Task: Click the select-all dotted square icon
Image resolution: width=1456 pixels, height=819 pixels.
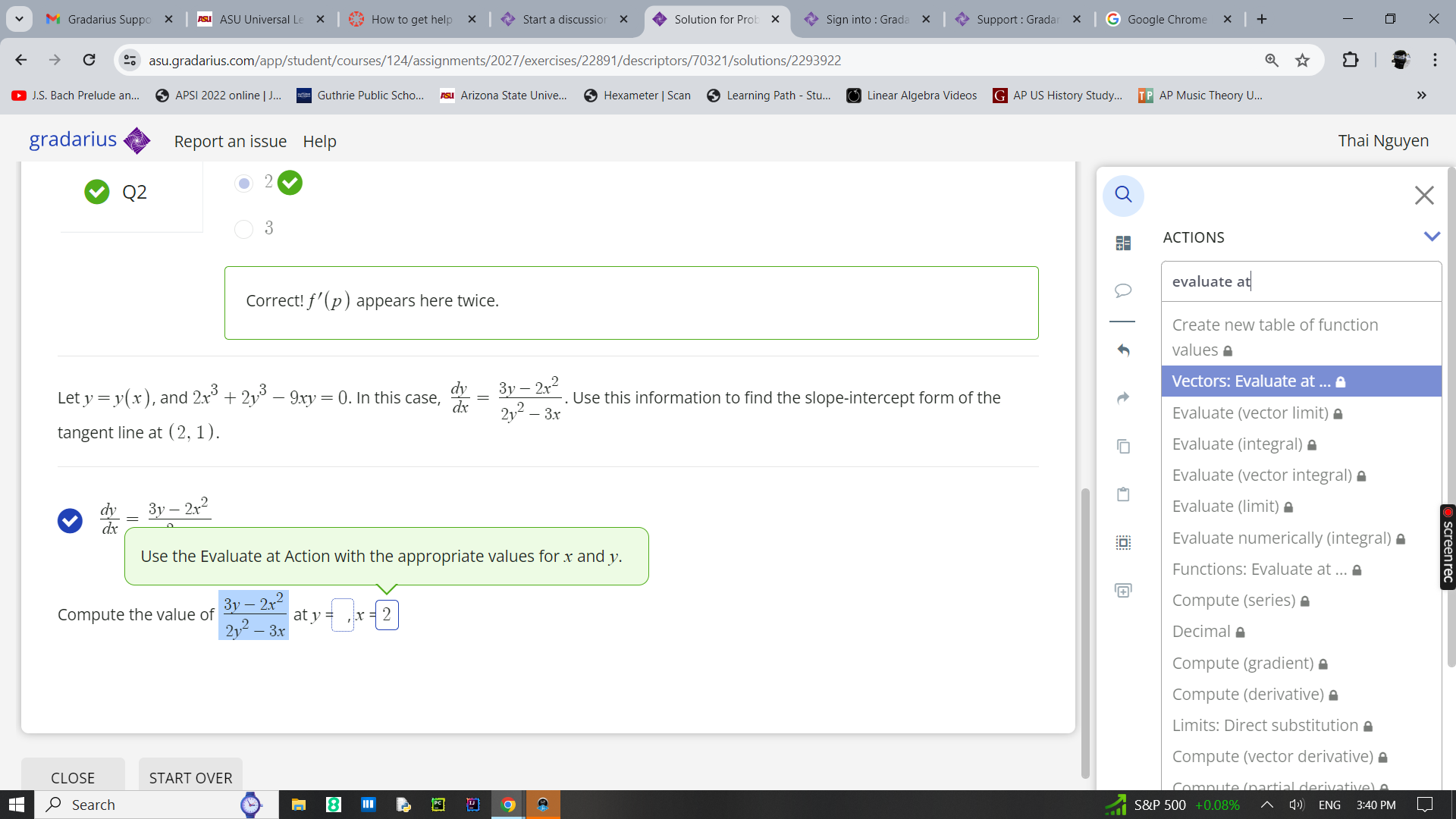Action: click(1123, 542)
